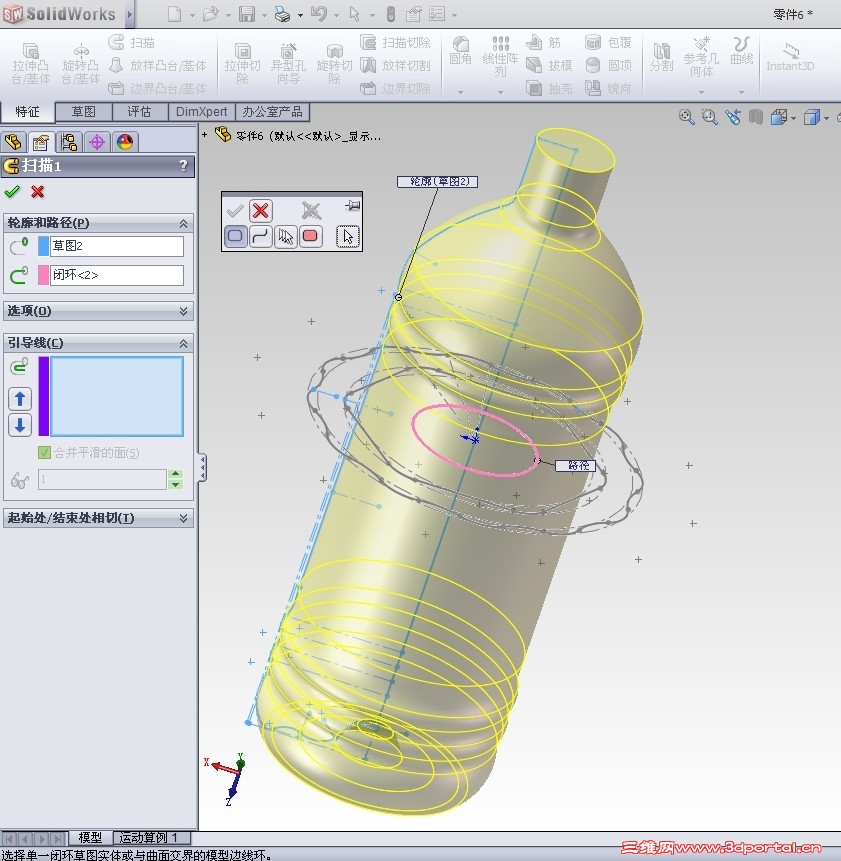The width and height of the screenshot is (841, 861).
Task: Choose the 圆顶 dome tool
Action: (x=608, y=65)
